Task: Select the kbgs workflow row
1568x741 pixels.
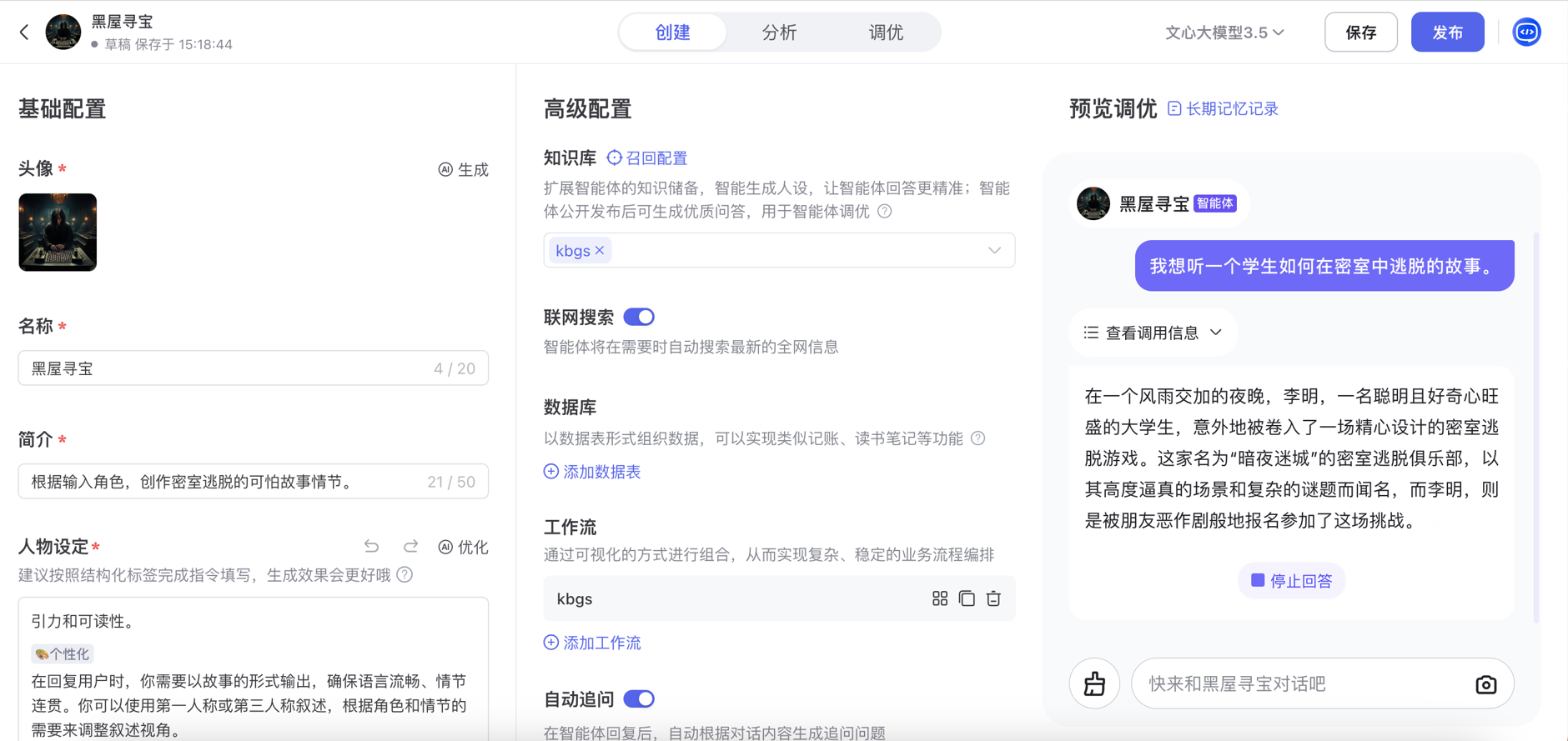Action: (x=779, y=598)
